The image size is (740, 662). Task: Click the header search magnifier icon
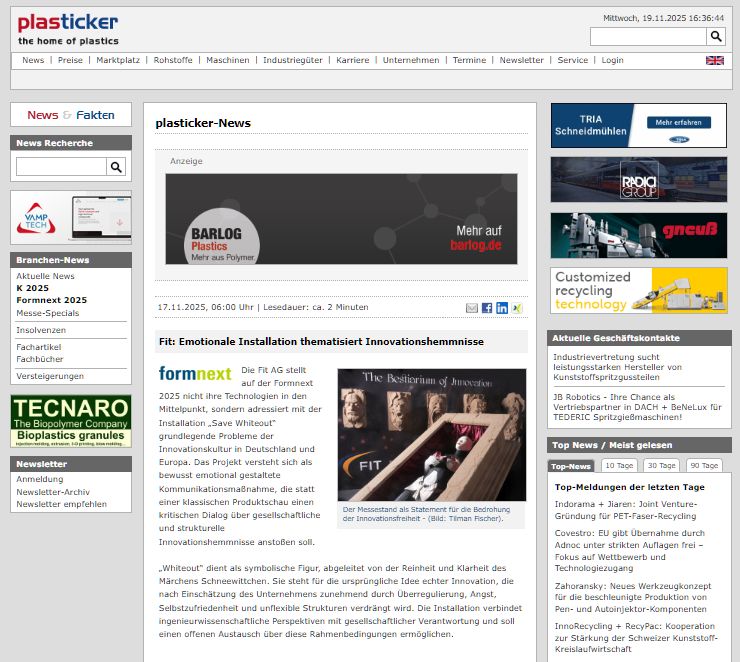[x=716, y=36]
